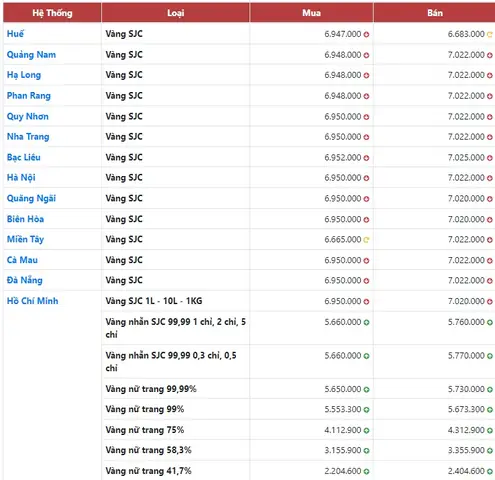The width and height of the screenshot is (495, 480).
Task: Click red indicator beside Cà Mau Bán price
Action: pyautogui.click(x=490, y=260)
